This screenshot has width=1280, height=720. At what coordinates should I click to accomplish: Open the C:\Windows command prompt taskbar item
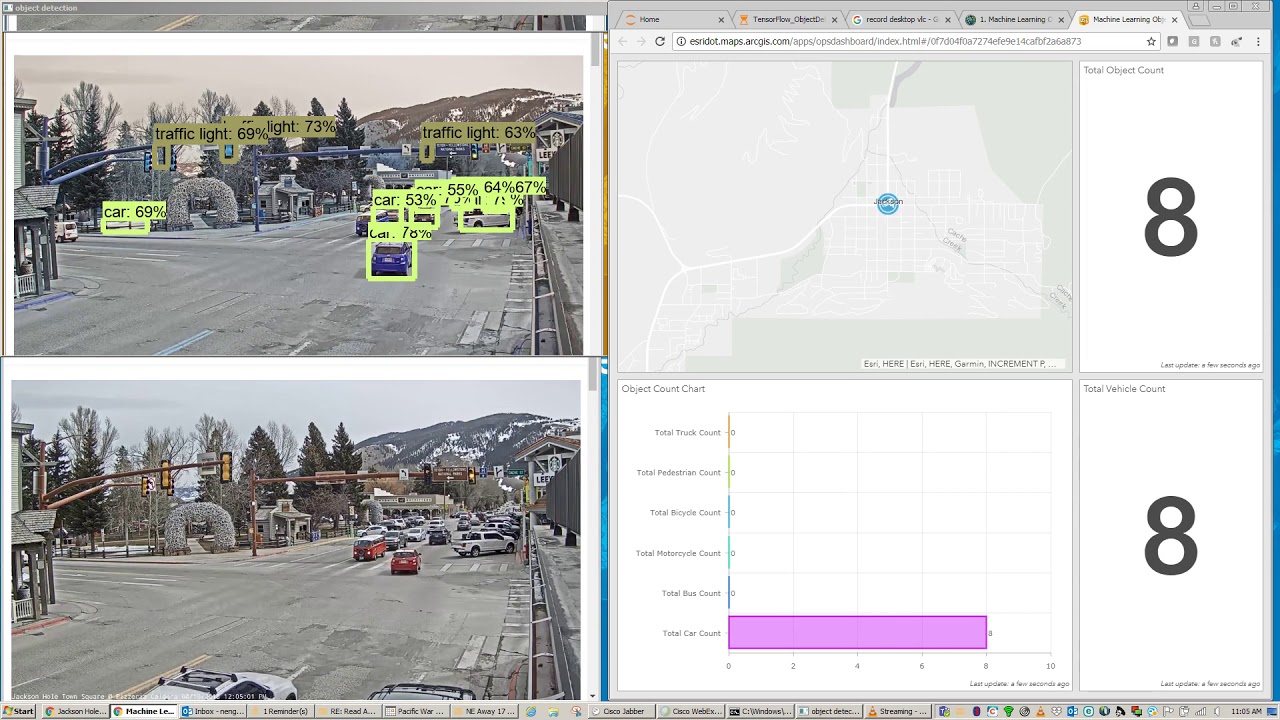pyautogui.click(x=760, y=711)
